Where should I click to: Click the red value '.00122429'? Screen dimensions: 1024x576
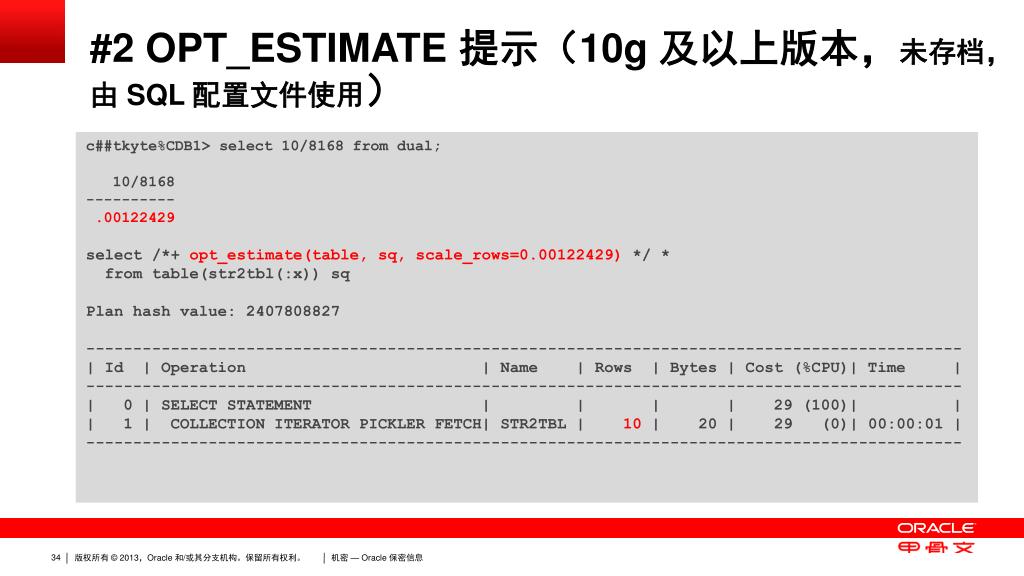(135, 217)
